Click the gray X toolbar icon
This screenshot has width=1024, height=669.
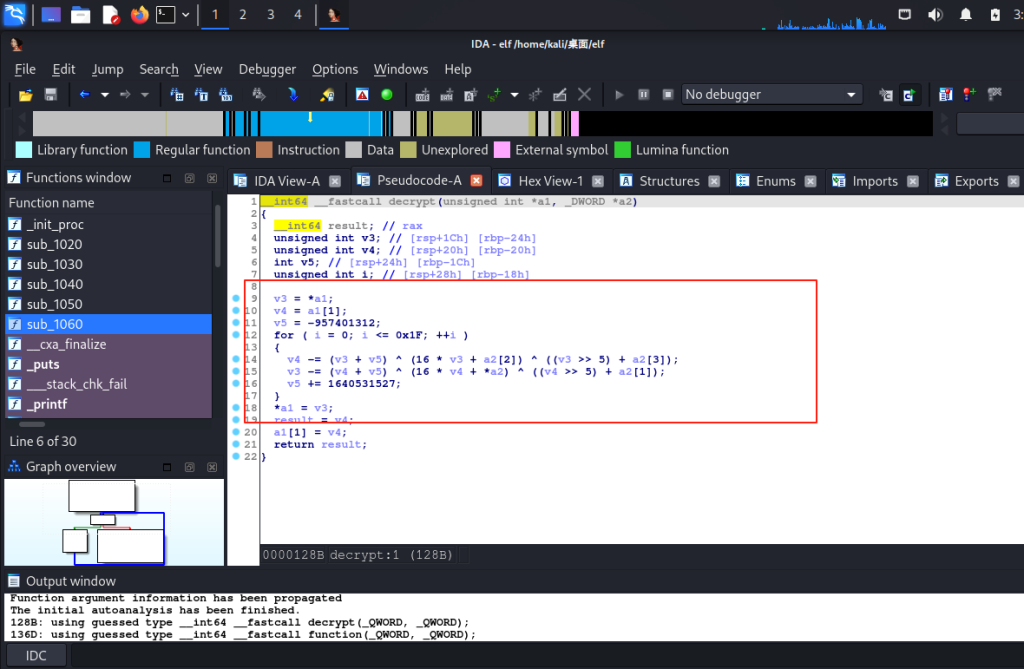coord(584,95)
